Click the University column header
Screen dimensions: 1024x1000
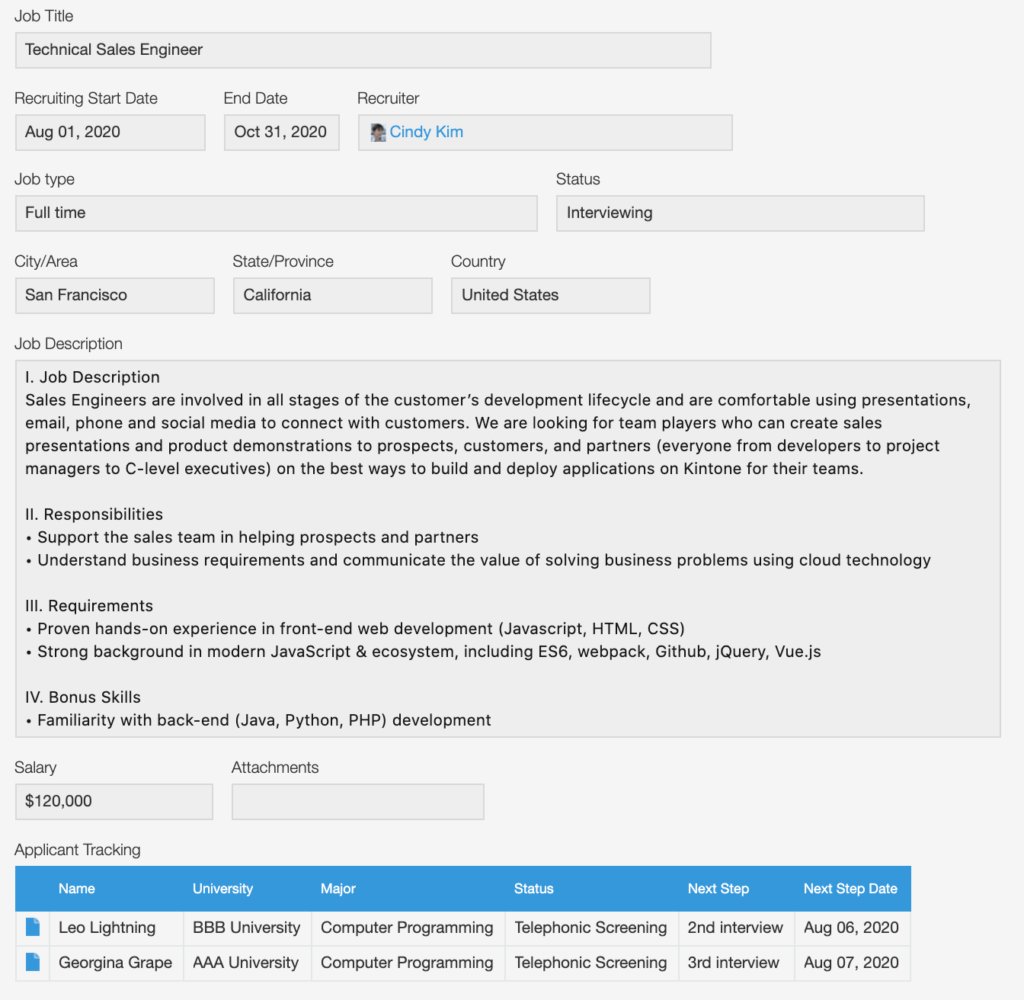(x=223, y=889)
